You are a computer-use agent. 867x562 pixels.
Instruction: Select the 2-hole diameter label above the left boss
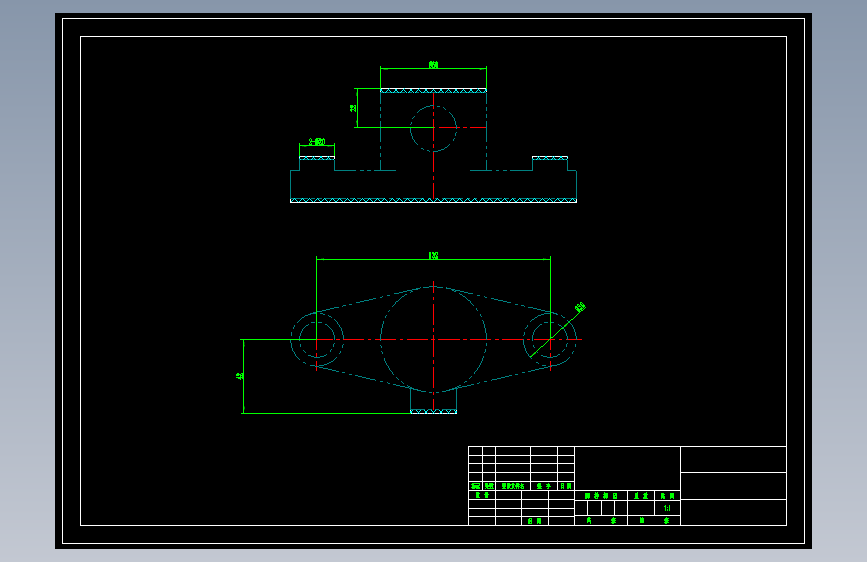317,142
